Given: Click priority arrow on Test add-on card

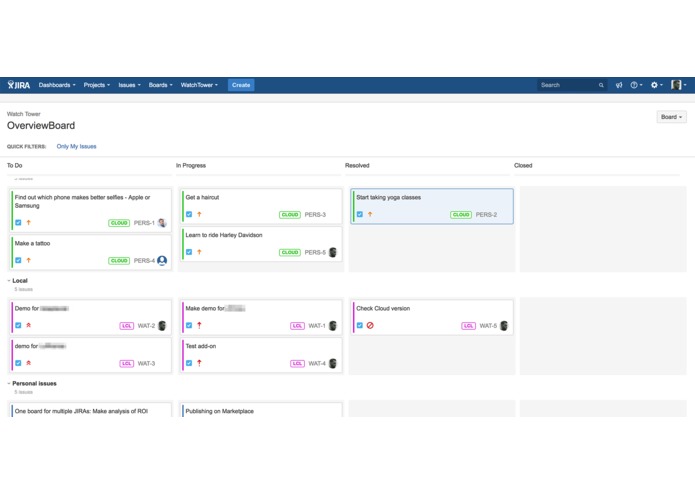Looking at the screenshot, I should (199, 363).
